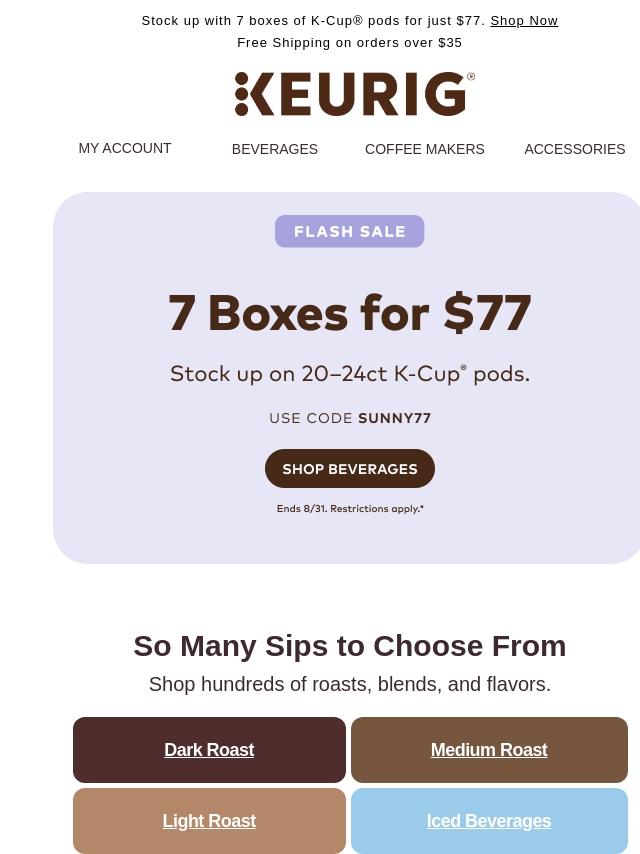Click the Free Shipping on orders over $35 text

pyautogui.click(x=349, y=42)
